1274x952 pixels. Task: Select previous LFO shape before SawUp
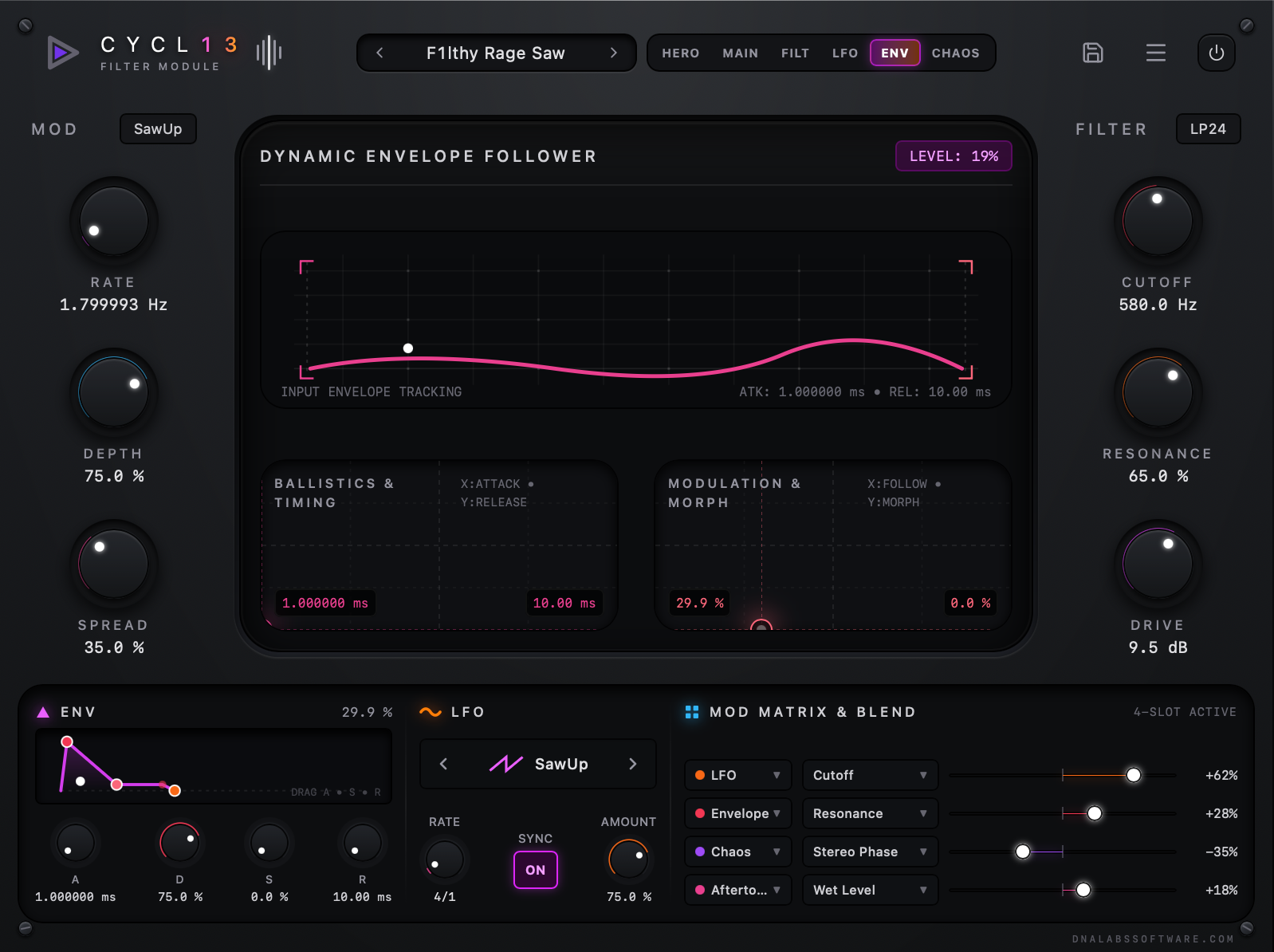(x=443, y=764)
